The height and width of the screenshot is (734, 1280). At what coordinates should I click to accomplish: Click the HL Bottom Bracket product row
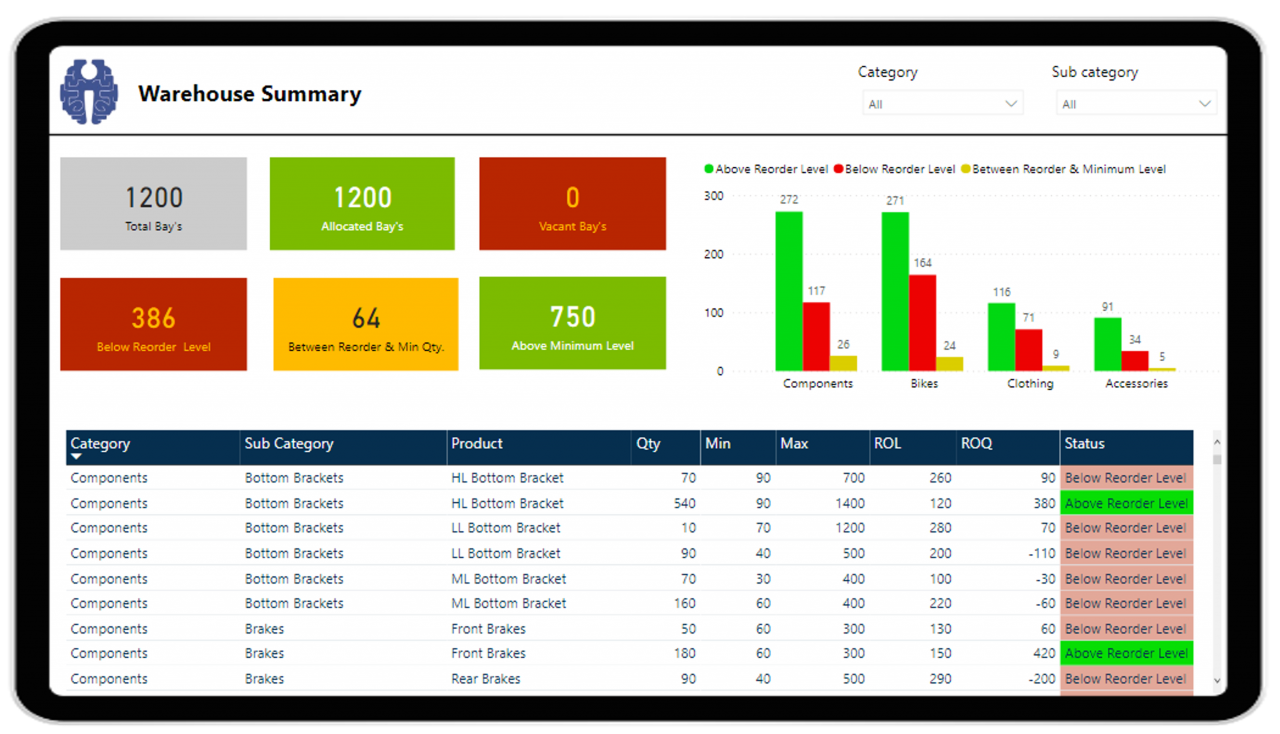tap(506, 477)
